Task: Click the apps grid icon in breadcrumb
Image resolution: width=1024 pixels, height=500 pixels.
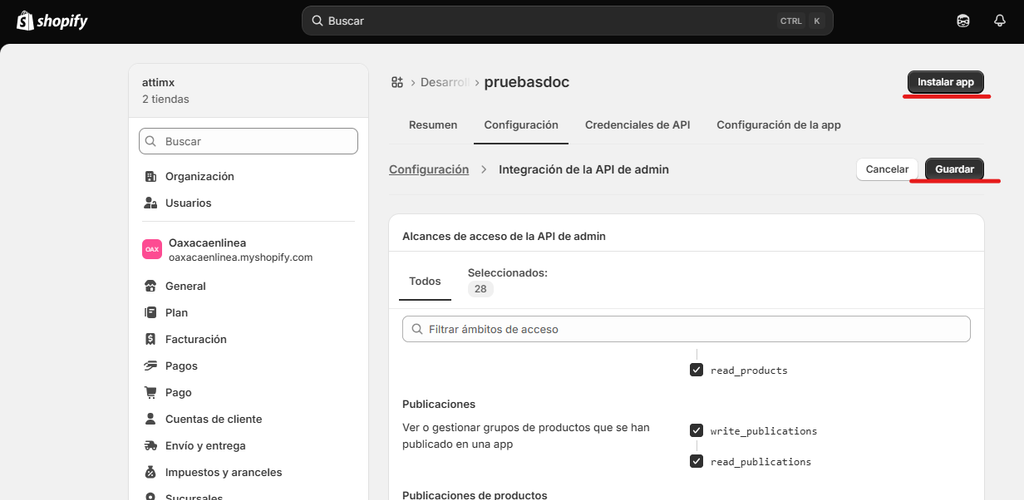Action: 397,82
